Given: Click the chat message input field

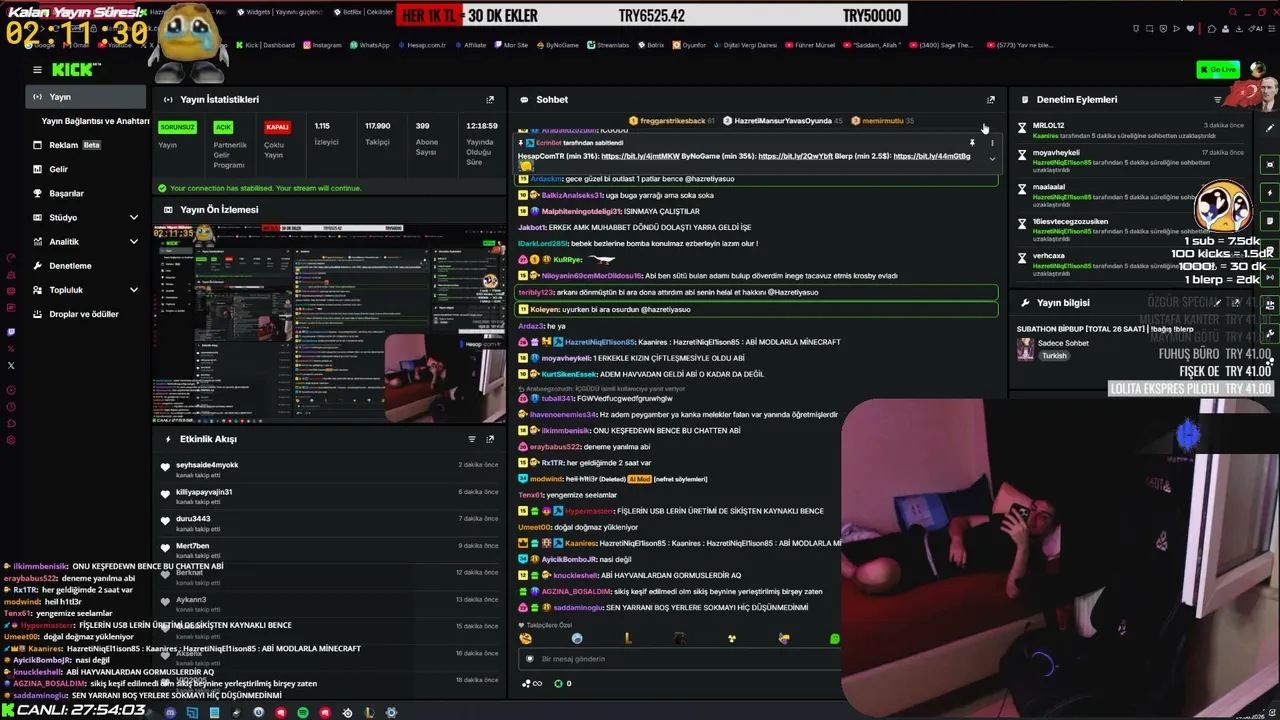Looking at the screenshot, I should [x=680, y=659].
